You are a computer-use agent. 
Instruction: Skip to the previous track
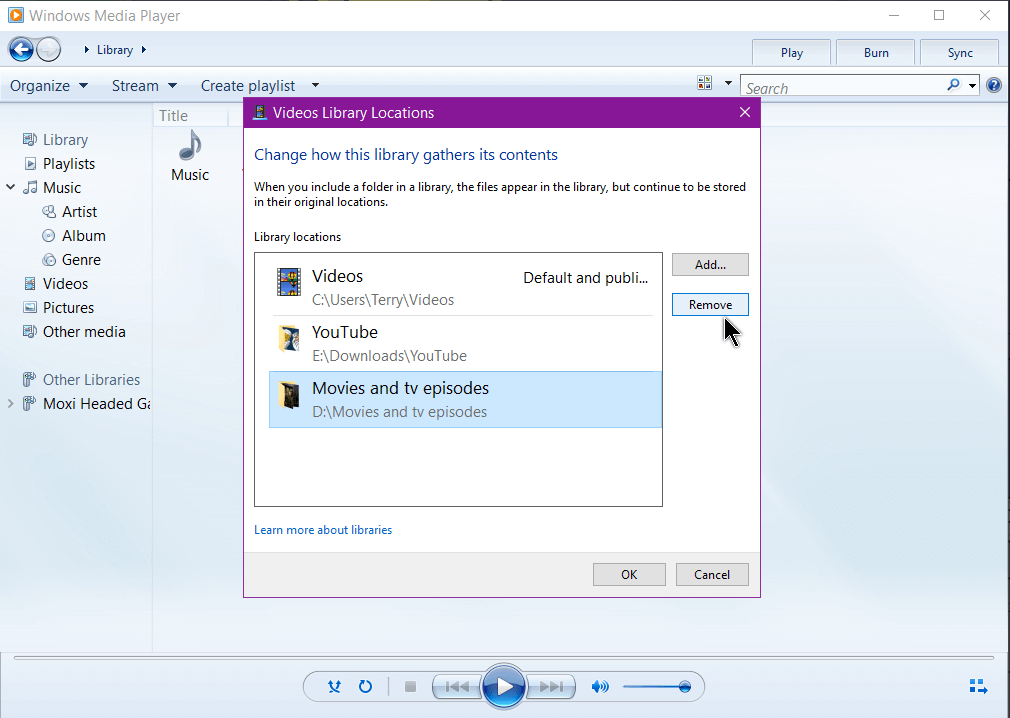(457, 686)
